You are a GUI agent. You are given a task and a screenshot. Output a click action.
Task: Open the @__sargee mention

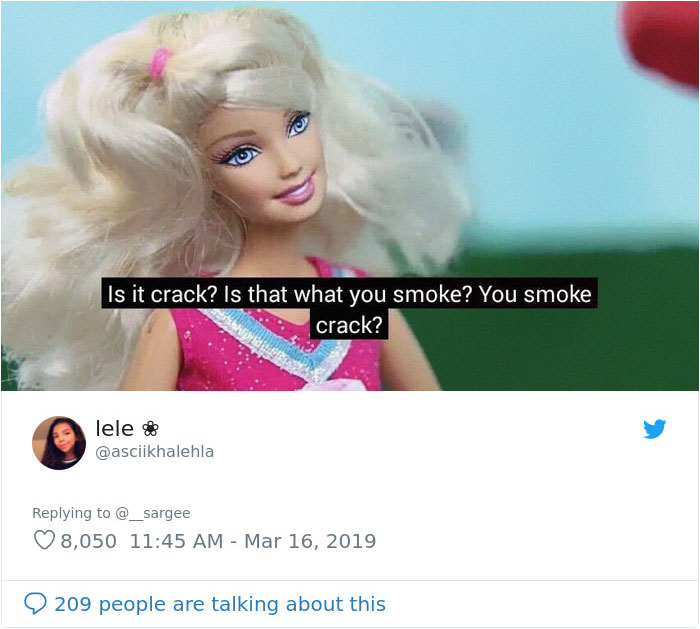pyautogui.click(x=153, y=513)
